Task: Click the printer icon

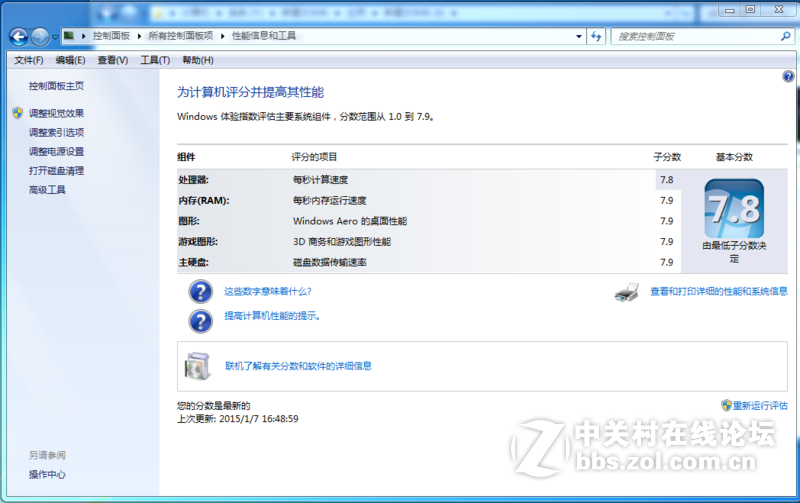Action: point(627,292)
